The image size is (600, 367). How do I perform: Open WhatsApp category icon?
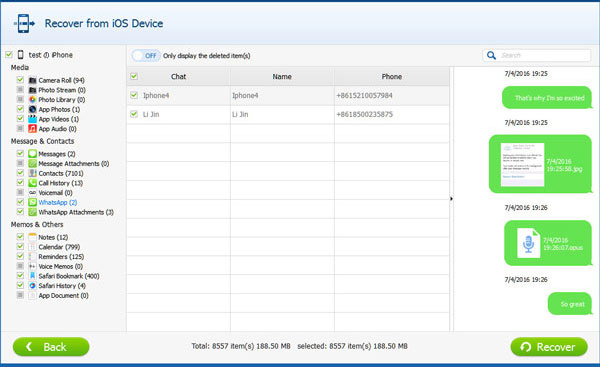tap(33, 202)
